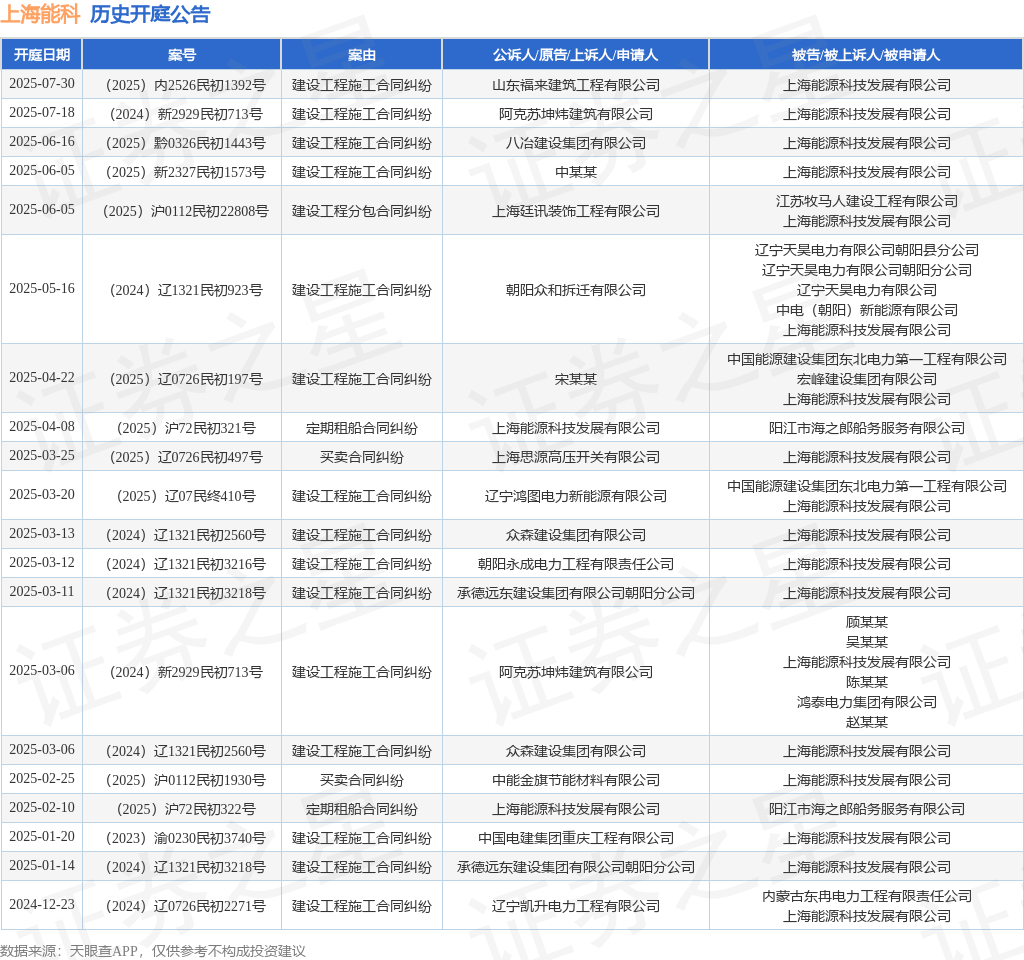The width and height of the screenshot is (1024, 960).
Task: Click case number (2025)沪0112民初22808号
Action: coord(185,211)
